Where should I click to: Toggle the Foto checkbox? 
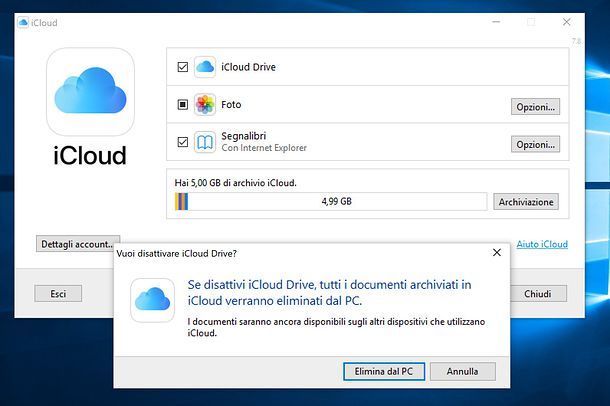182,105
